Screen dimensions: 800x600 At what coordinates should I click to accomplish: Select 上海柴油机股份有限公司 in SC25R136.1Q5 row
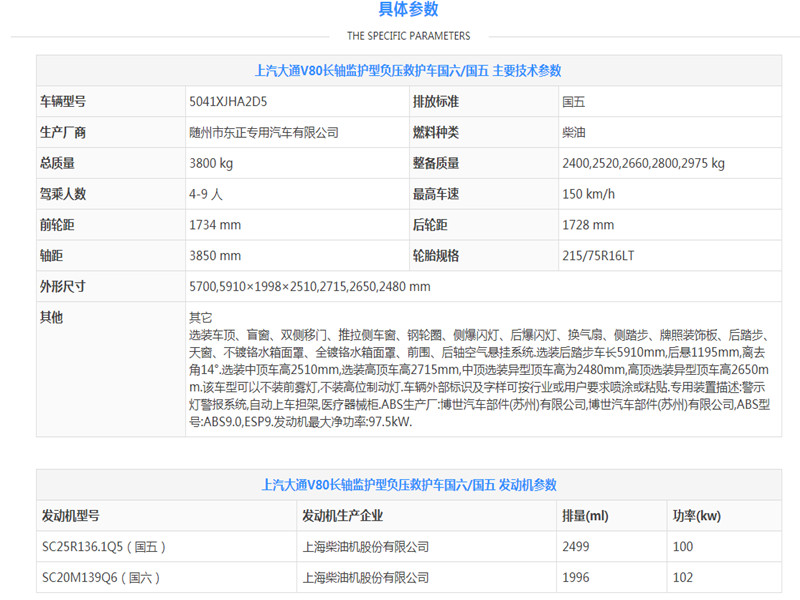365,547
